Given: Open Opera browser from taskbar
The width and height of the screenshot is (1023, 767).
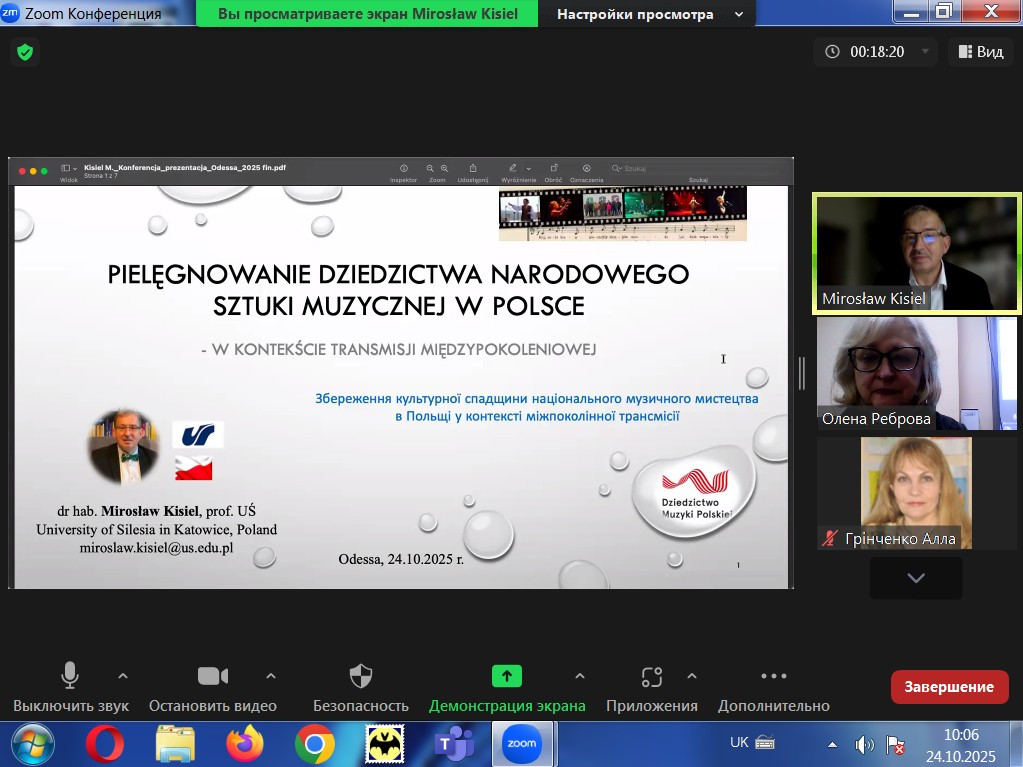Looking at the screenshot, I should pyautogui.click(x=104, y=743).
